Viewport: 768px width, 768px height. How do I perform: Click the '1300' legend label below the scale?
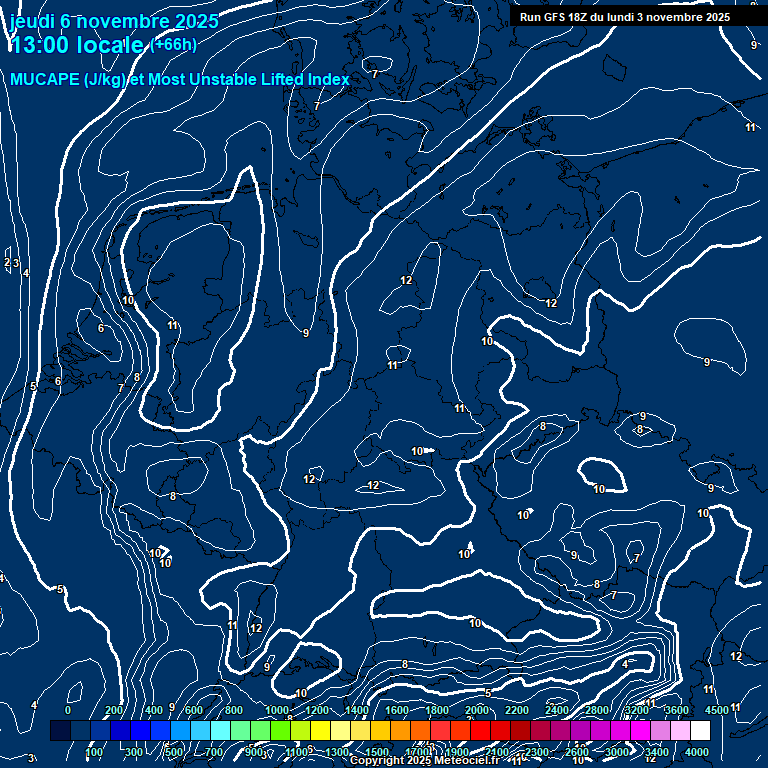click(x=337, y=752)
